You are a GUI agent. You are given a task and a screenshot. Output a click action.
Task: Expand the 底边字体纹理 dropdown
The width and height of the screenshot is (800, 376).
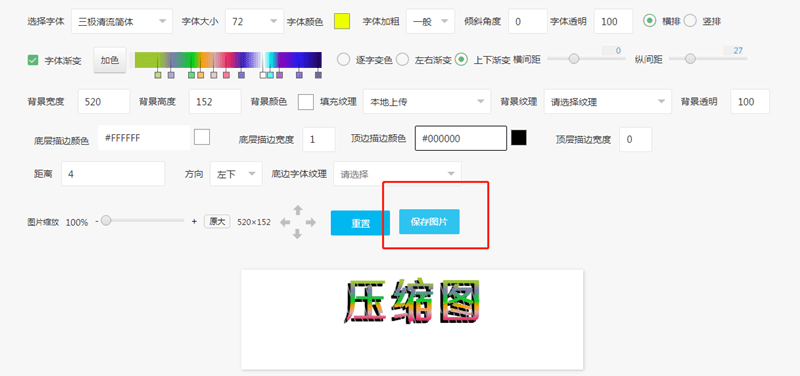397,174
